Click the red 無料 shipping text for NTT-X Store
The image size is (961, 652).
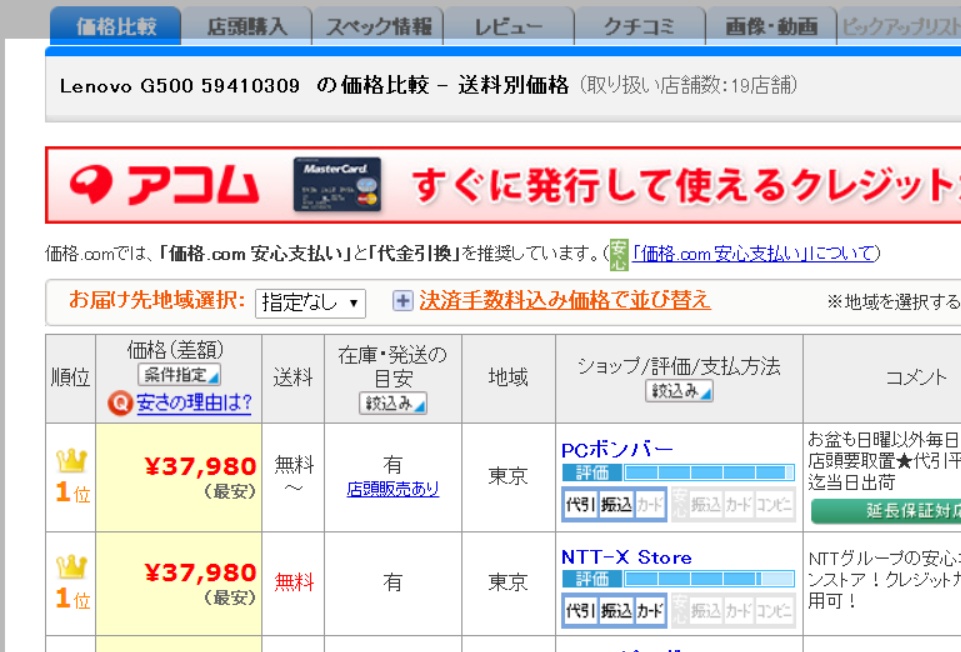(294, 582)
